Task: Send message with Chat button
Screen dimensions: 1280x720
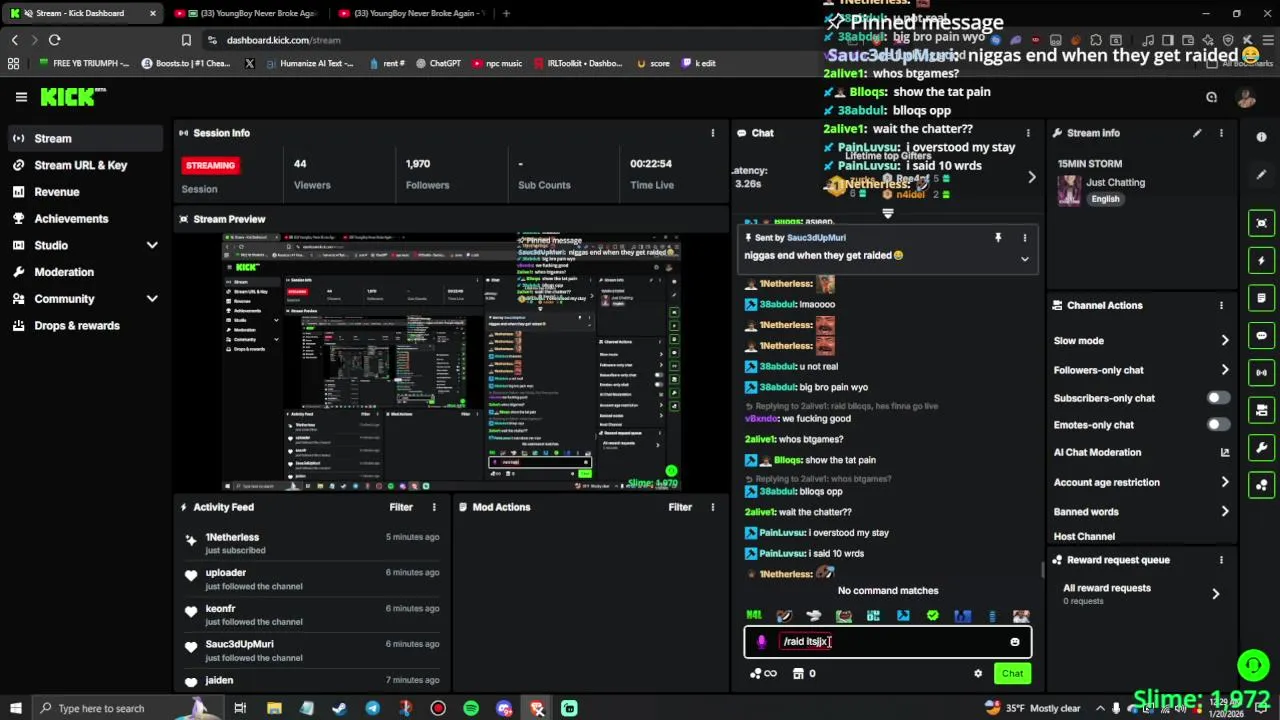Action: coord(1012,674)
